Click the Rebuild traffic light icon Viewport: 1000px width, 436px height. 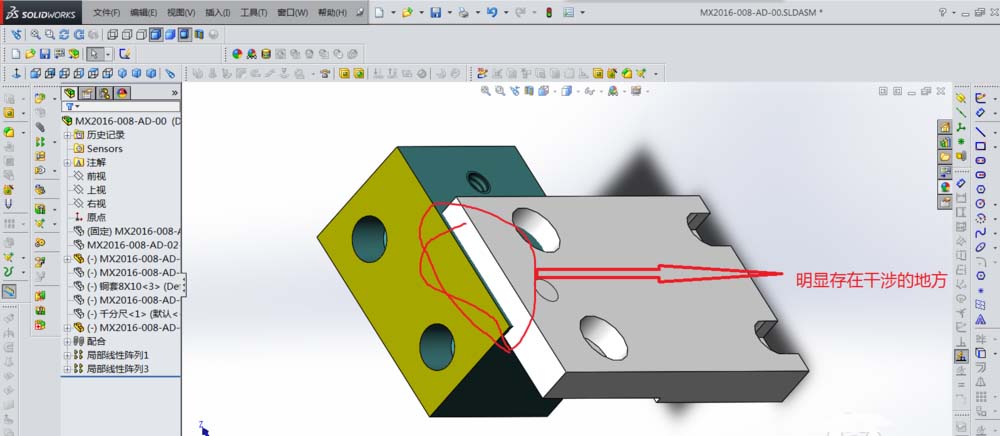[x=548, y=12]
